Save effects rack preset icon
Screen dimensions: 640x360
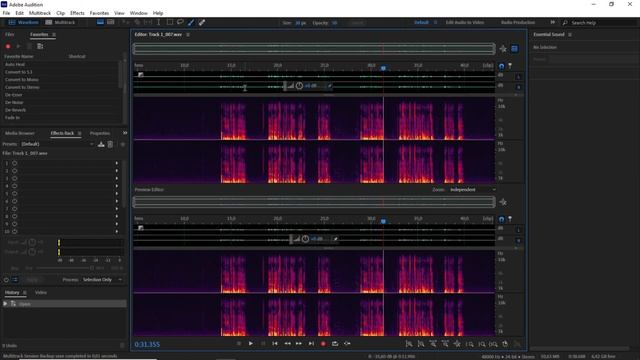[101, 144]
